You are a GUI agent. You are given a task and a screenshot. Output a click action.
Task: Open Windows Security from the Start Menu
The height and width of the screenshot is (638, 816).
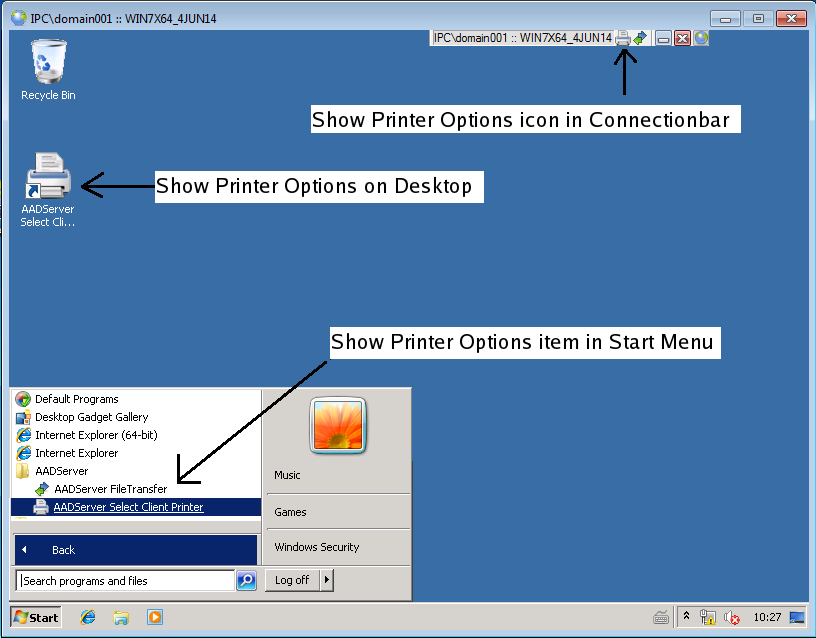[x=316, y=547]
